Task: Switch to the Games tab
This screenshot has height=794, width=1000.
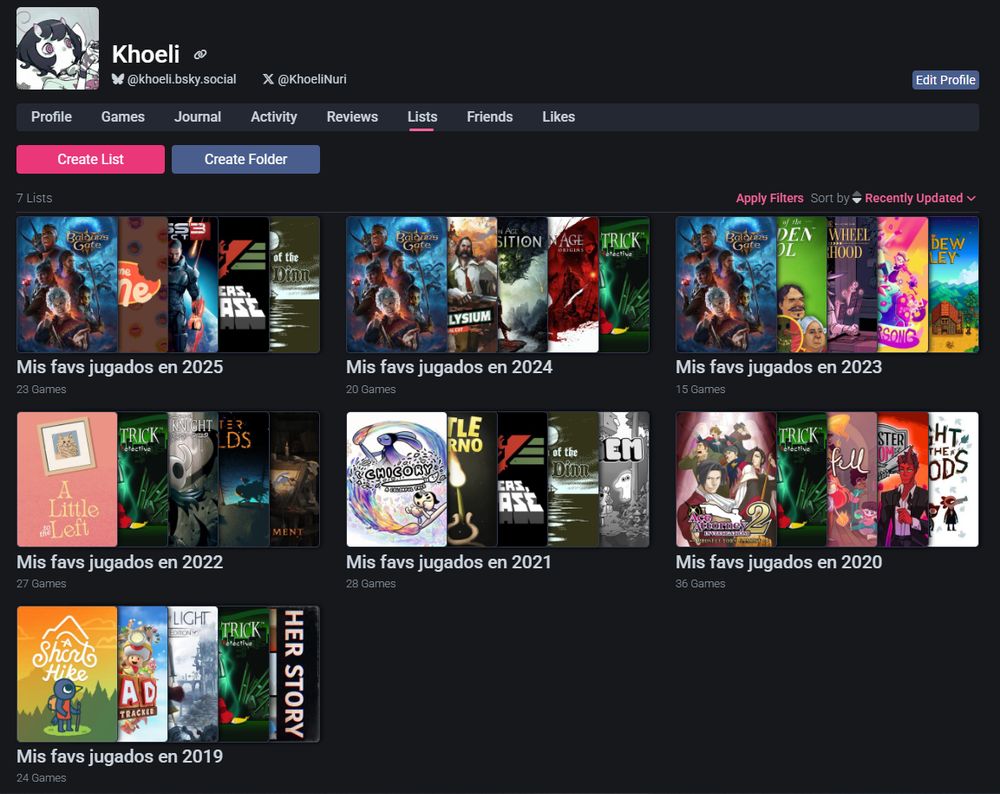Action: (x=123, y=117)
